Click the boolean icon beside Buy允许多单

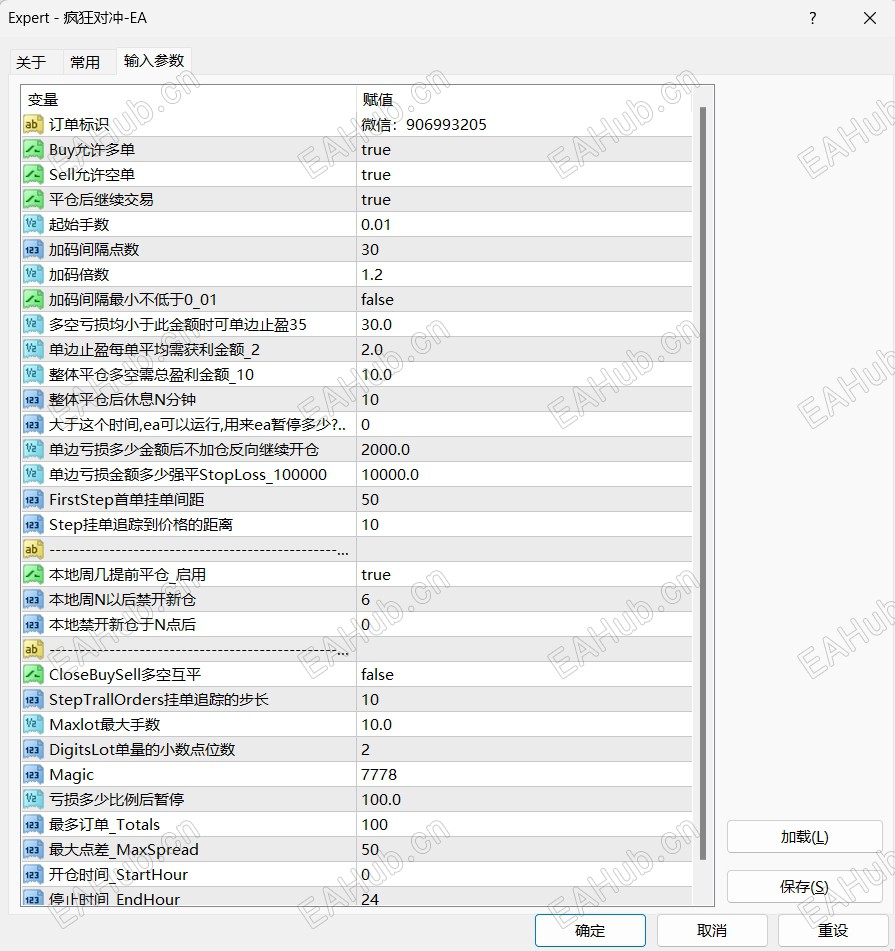pyautogui.click(x=33, y=149)
